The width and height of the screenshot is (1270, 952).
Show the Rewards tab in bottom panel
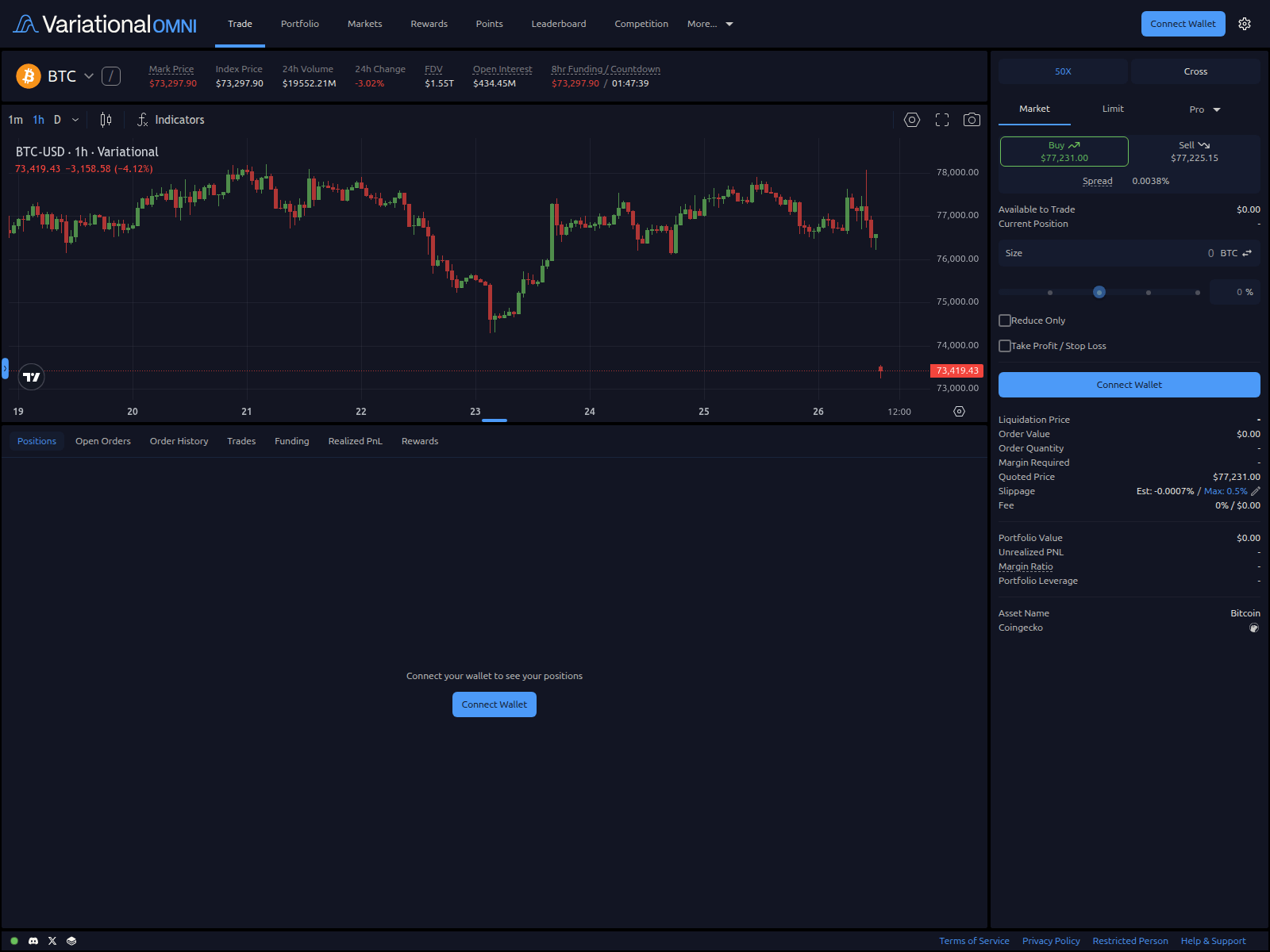coord(420,441)
